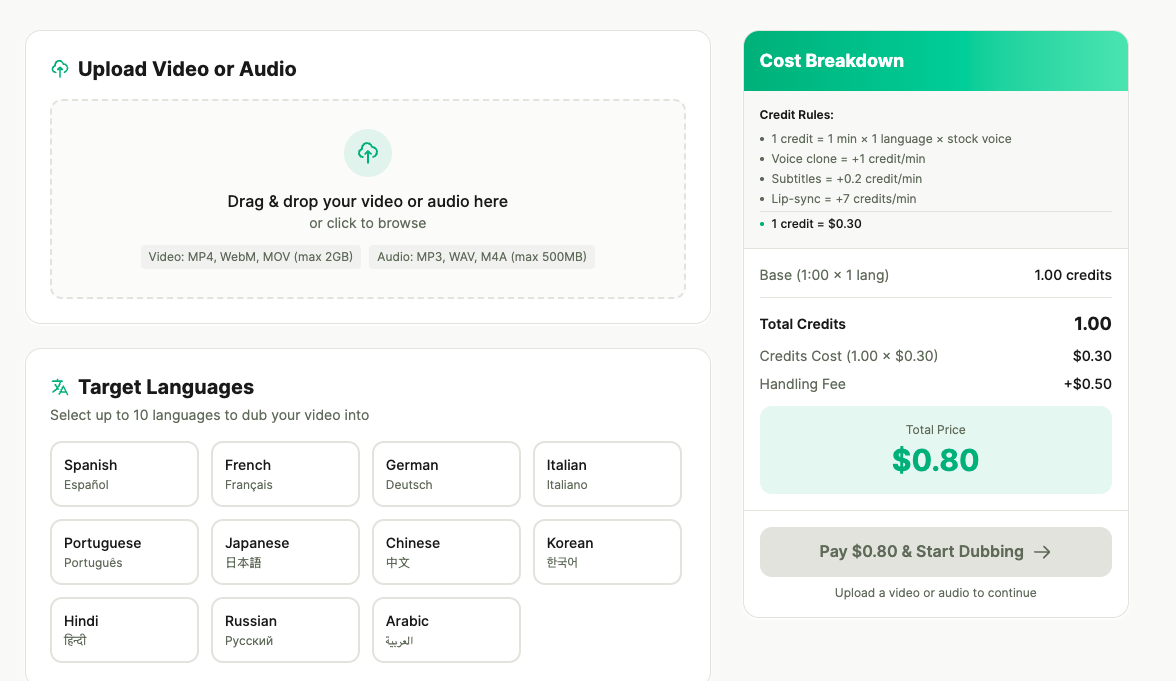Image resolution: width=1176 pixels, height=681 pixels.
Task: Select Portuguese for dubbing
Action: tap(124, 551)
